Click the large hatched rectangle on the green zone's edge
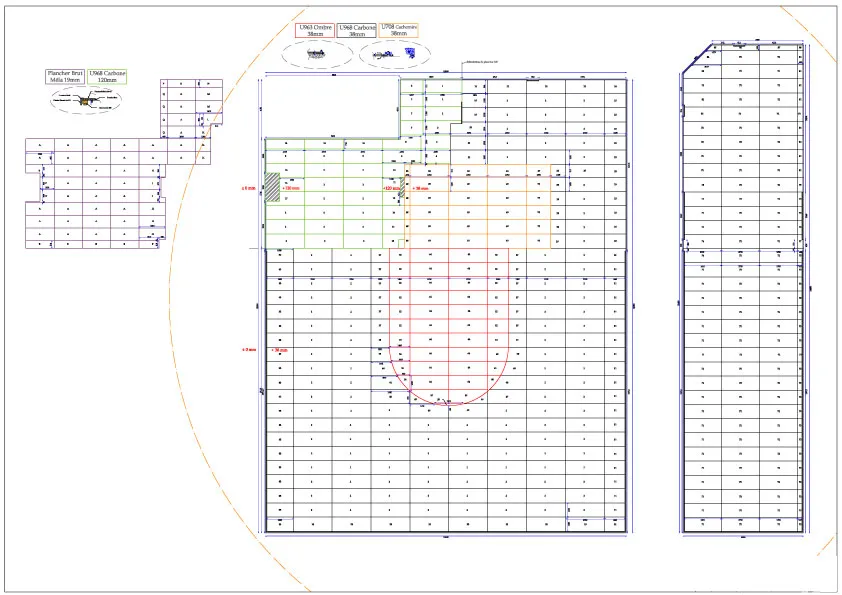Screen dimensions: 842x595 (272, 187)
